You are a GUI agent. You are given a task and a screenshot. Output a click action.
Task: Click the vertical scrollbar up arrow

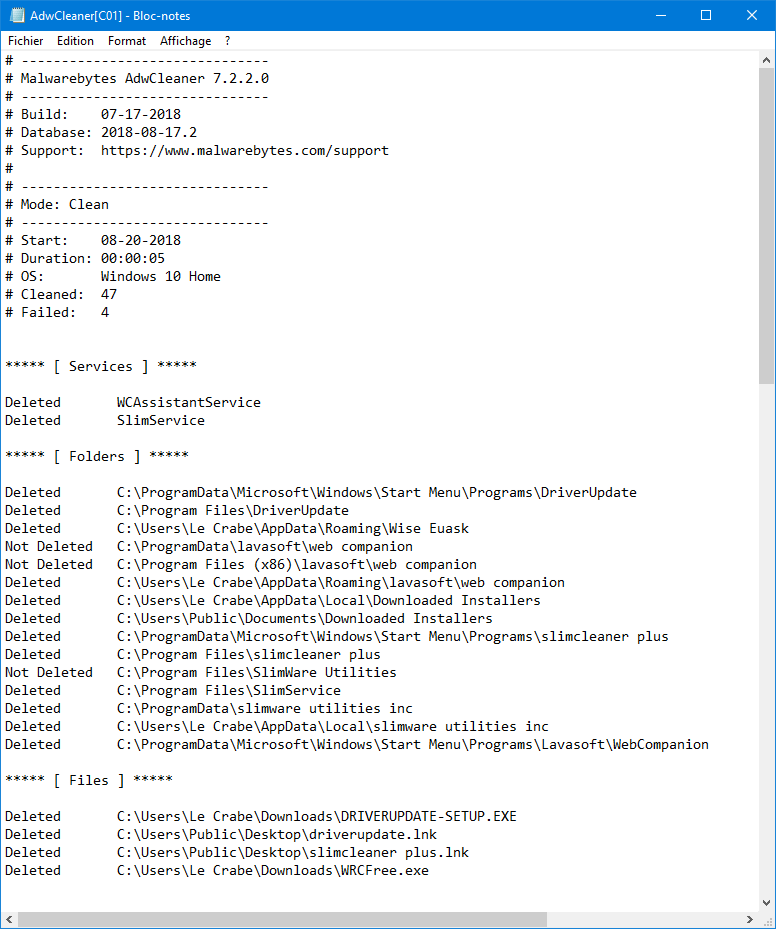pos(767,60)
